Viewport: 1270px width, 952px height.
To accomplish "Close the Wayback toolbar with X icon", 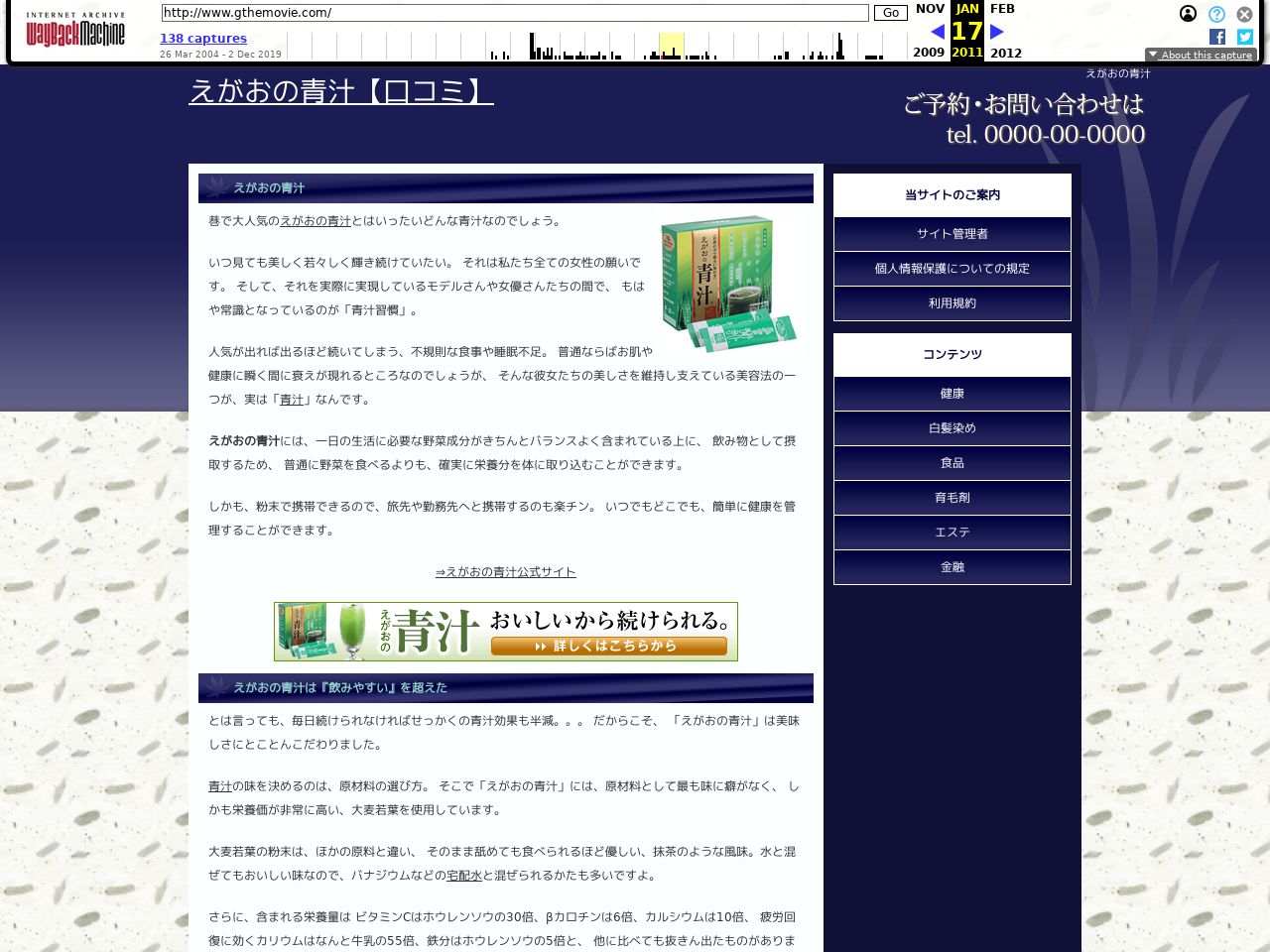I will point(1244,14).
